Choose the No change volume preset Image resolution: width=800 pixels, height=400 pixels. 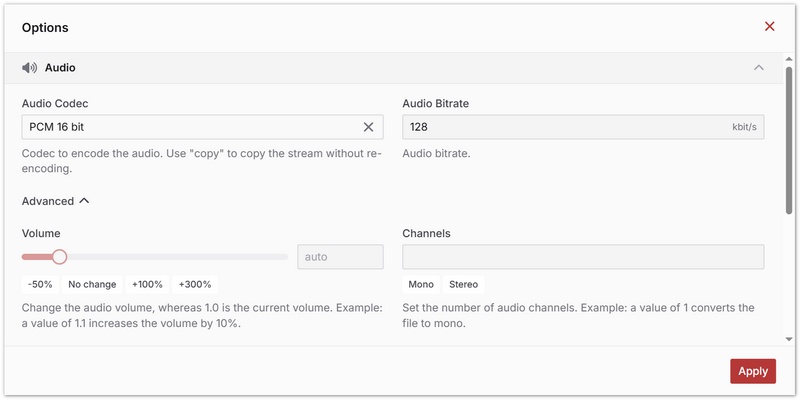[x=92, y=285]
